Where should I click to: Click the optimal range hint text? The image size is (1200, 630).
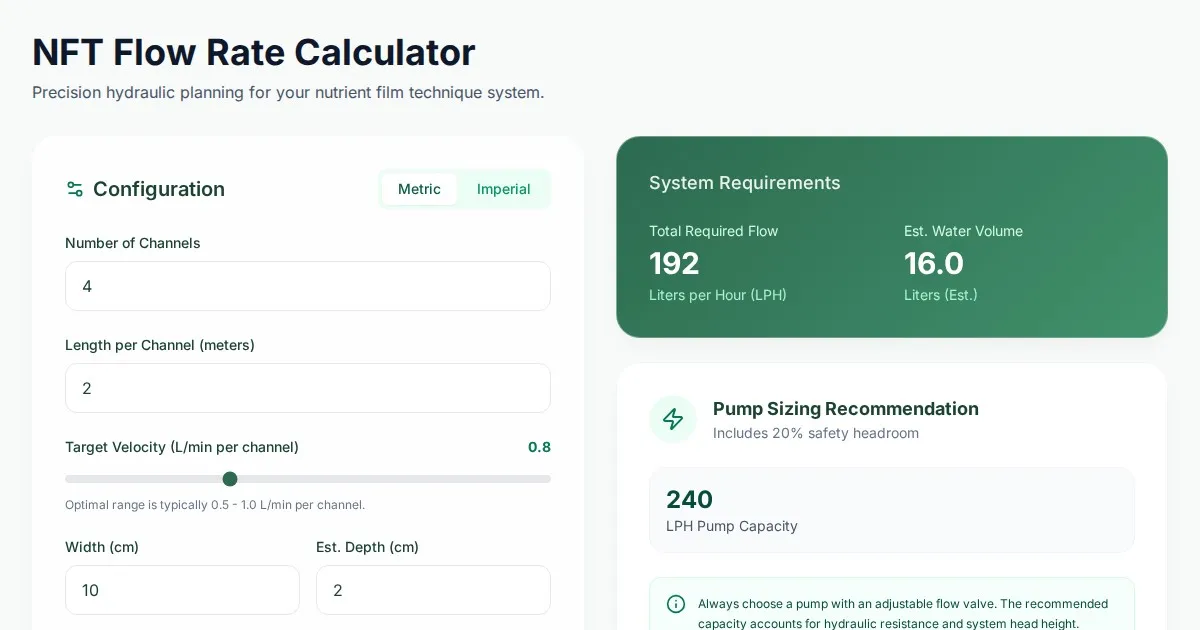coord(215,505)
